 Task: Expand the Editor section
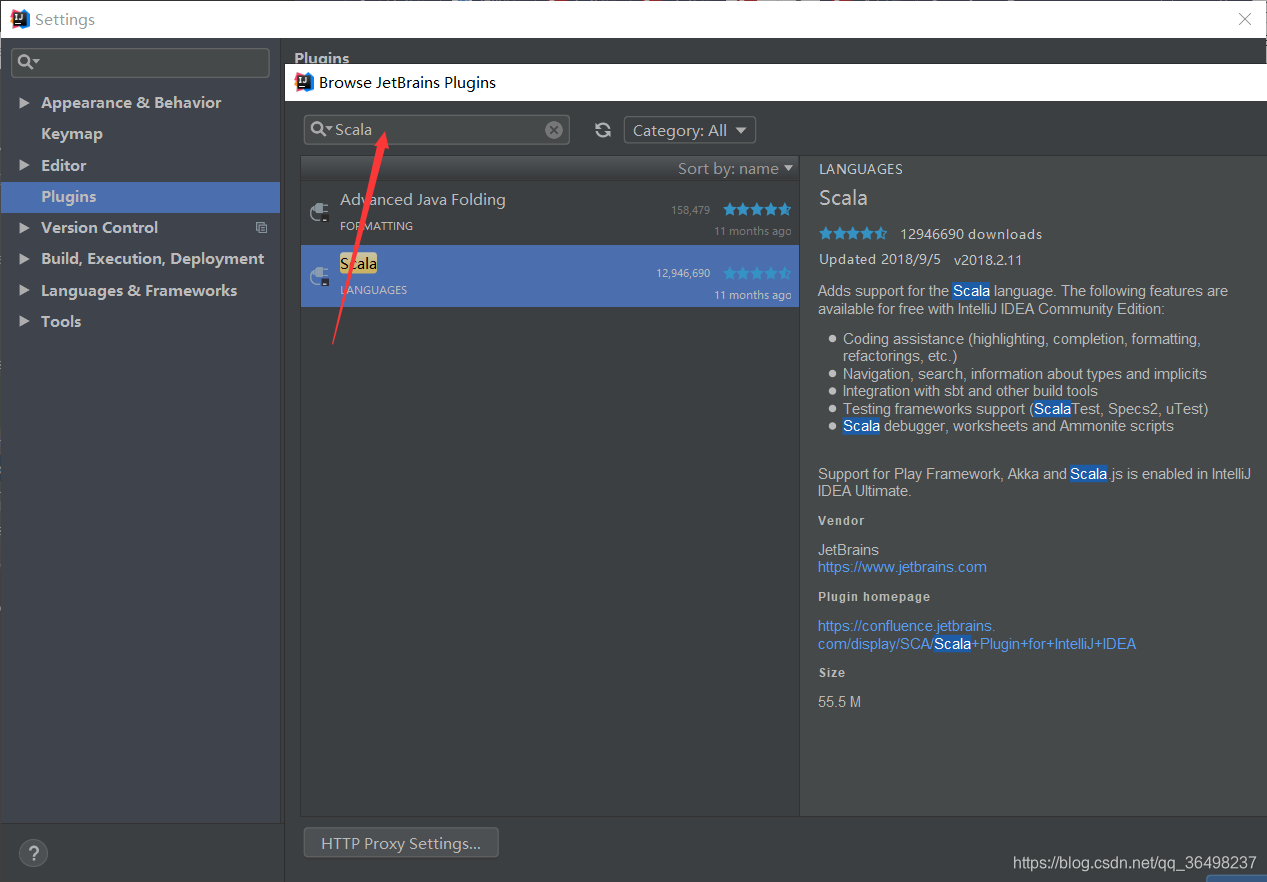coord(24,166)
